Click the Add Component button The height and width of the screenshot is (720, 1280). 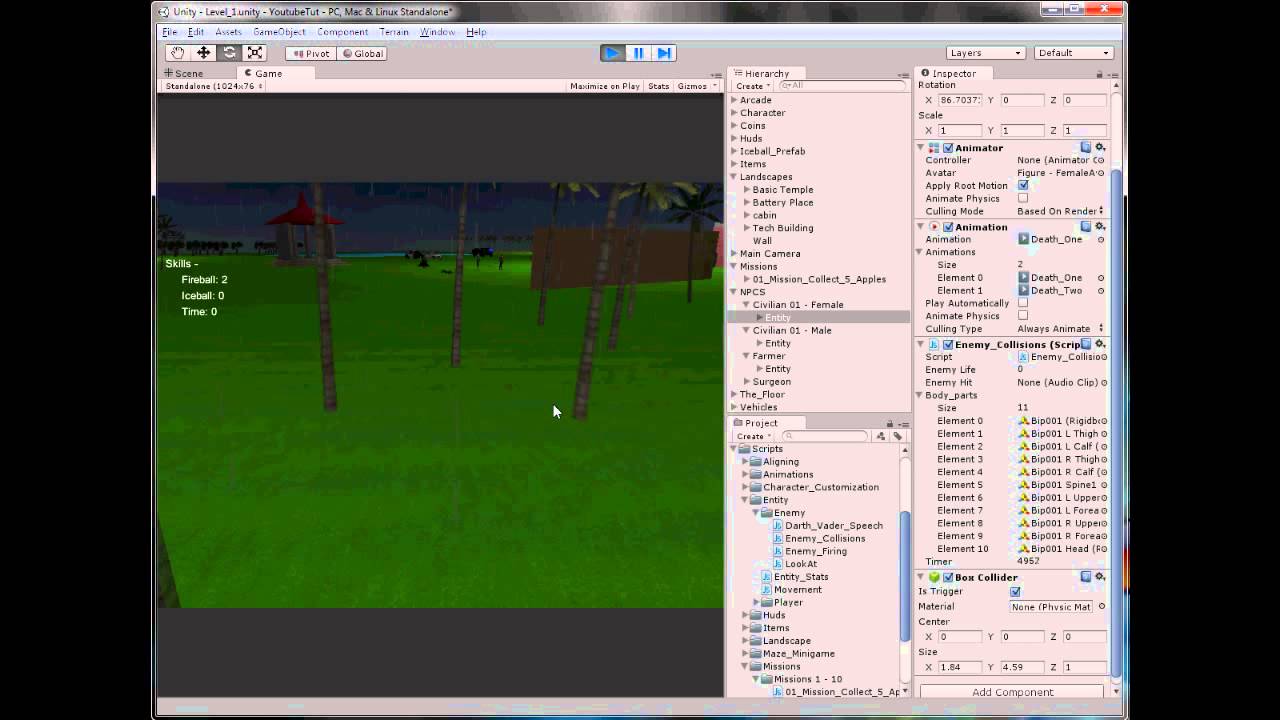point(1012,692)
